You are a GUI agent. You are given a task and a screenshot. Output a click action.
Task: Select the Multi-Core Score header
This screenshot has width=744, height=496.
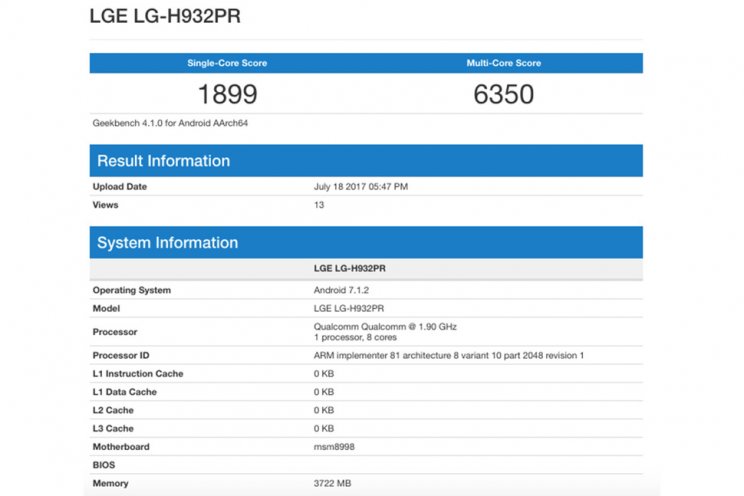click(x=504, y=63)
